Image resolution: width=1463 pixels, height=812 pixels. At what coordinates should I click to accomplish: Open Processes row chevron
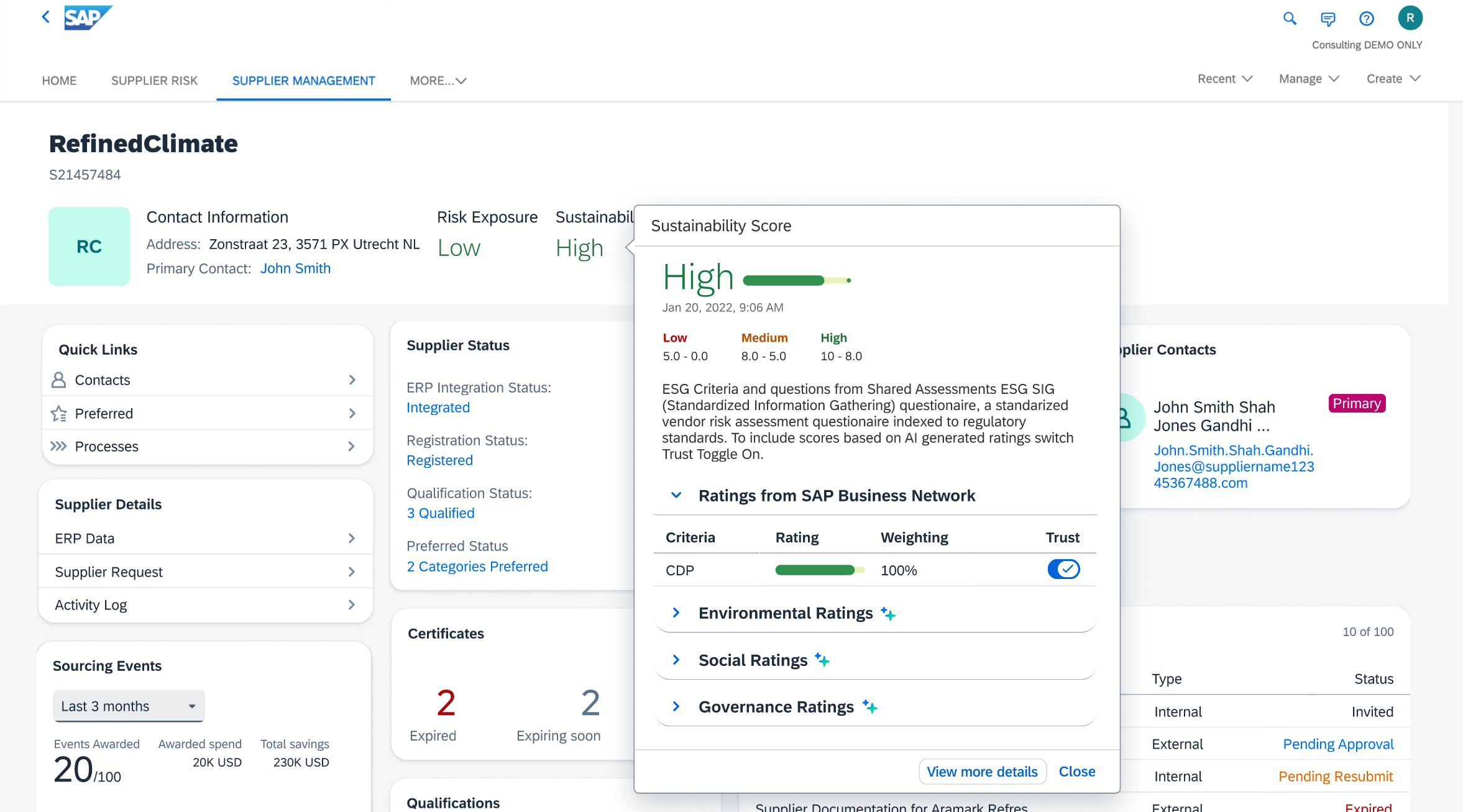(x=352, y=446)
